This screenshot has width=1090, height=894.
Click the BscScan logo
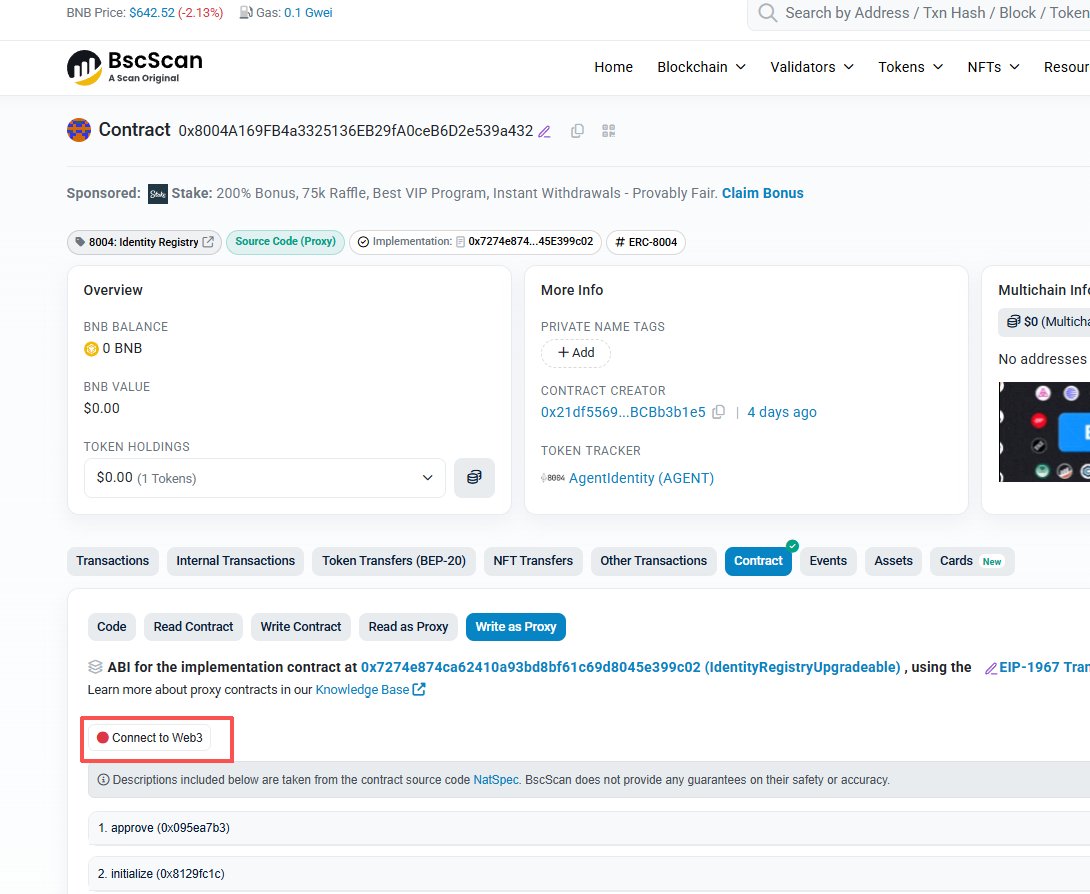pos(135,67)
